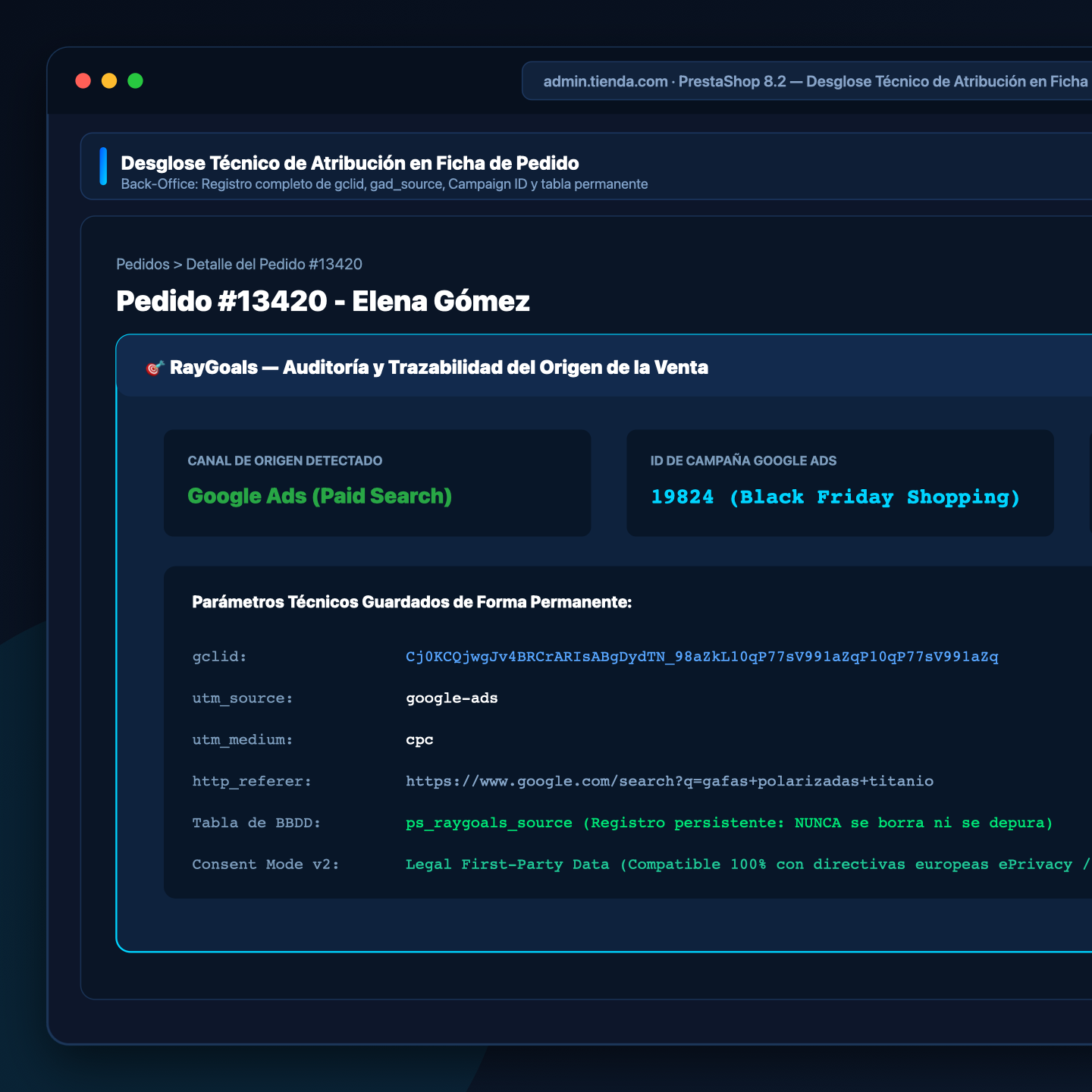This screenshot has height=1092, width=1092.
Task: Select the "Back-Office: Registro completo" subtitle
Action: point(384,184)
